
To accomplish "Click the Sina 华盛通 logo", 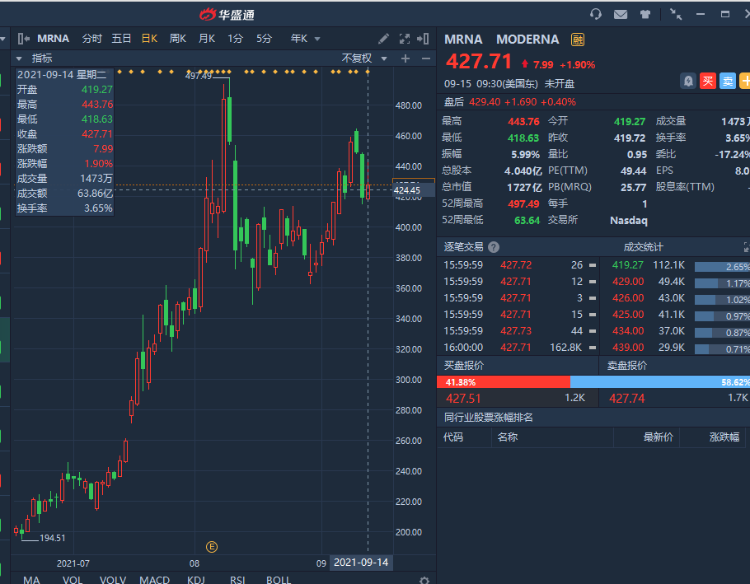I will click(x=227, y=15).
